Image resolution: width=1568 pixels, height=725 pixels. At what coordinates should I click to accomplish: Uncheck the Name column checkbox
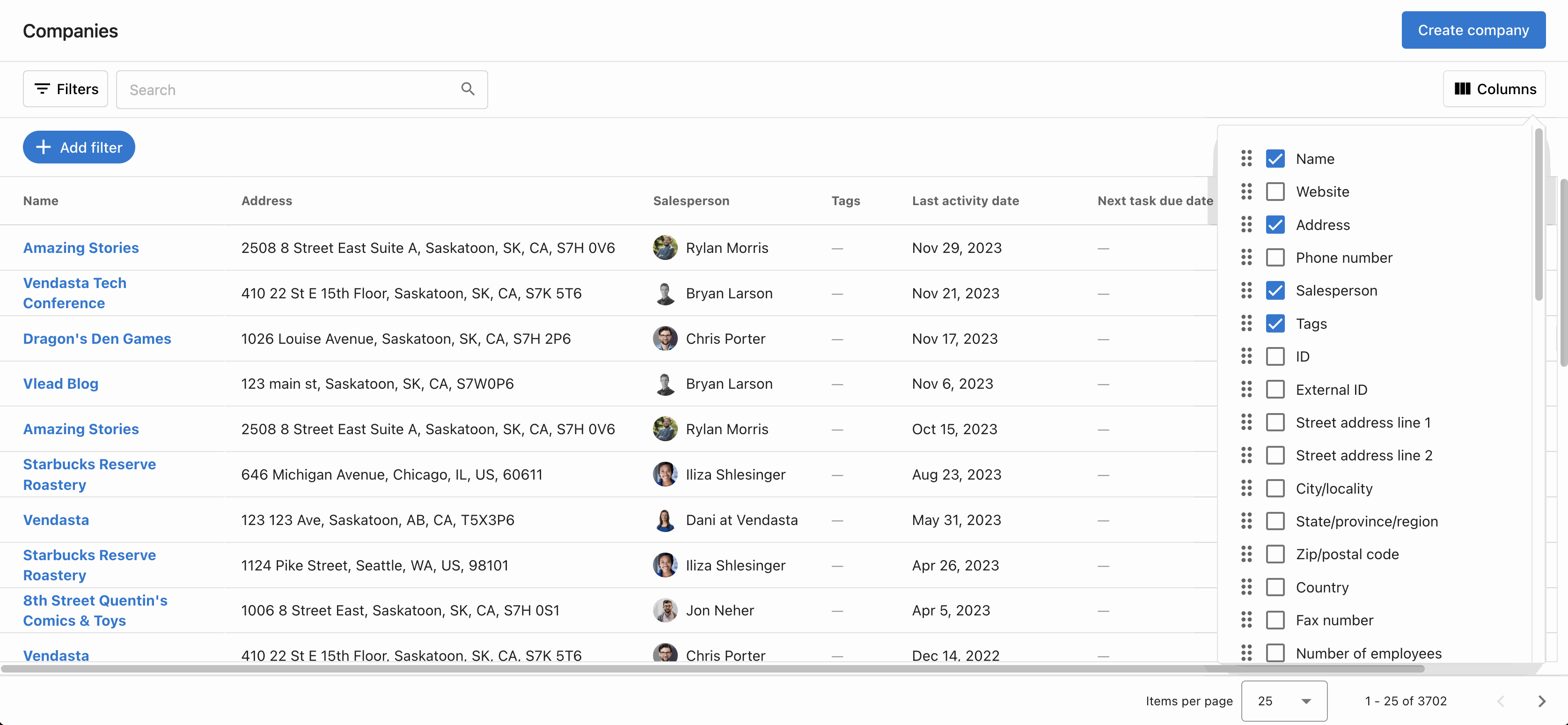point(1275,158)
